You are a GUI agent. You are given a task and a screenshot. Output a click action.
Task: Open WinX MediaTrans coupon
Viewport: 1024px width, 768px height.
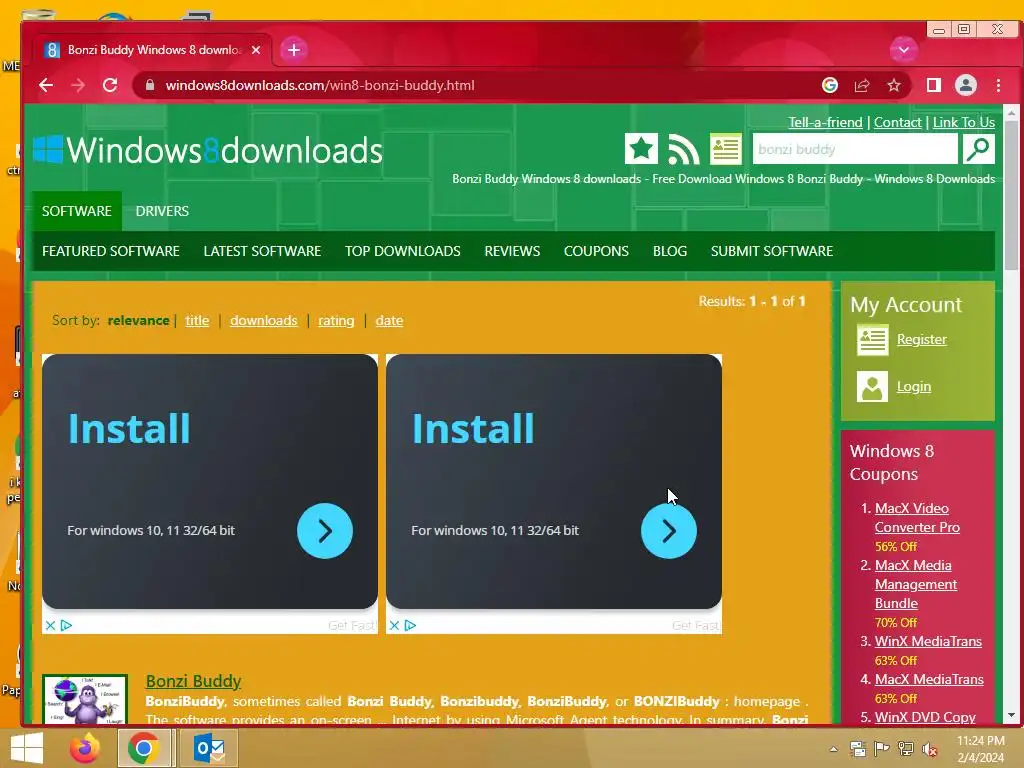coord(928,641)
